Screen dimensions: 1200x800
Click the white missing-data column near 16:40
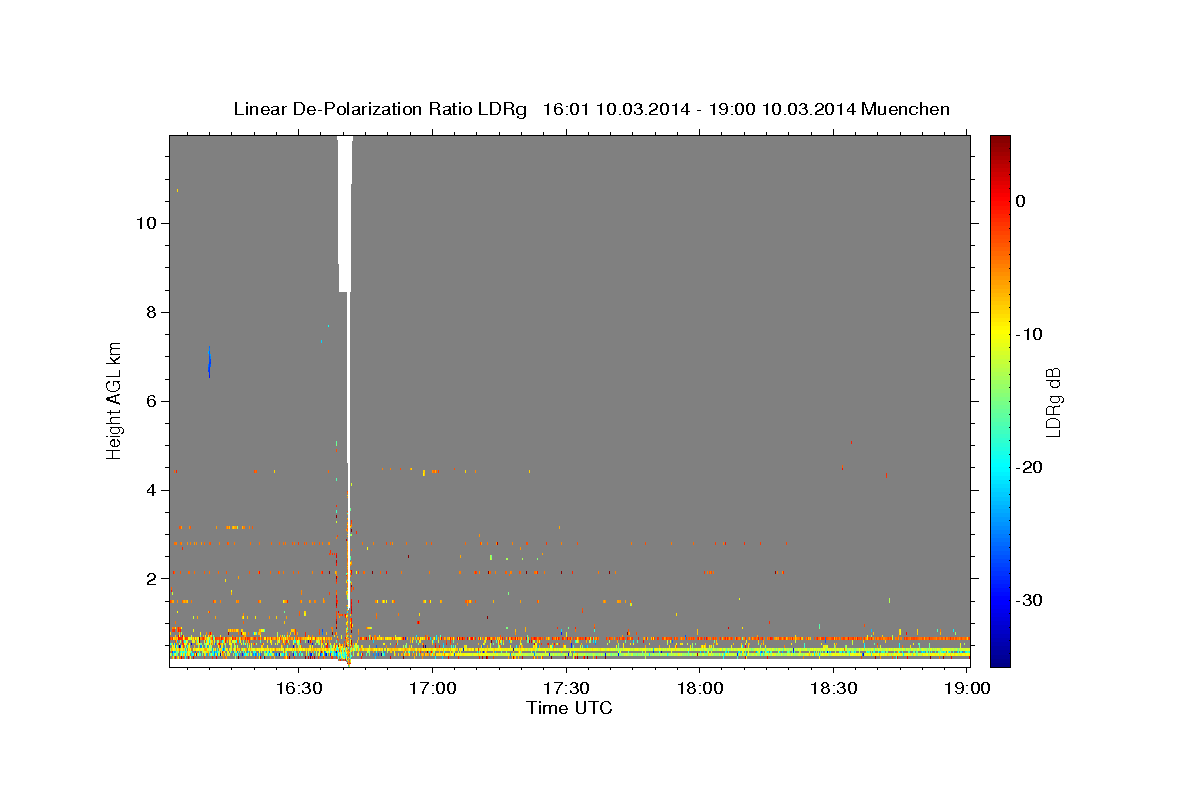click(x=345, y=213)
